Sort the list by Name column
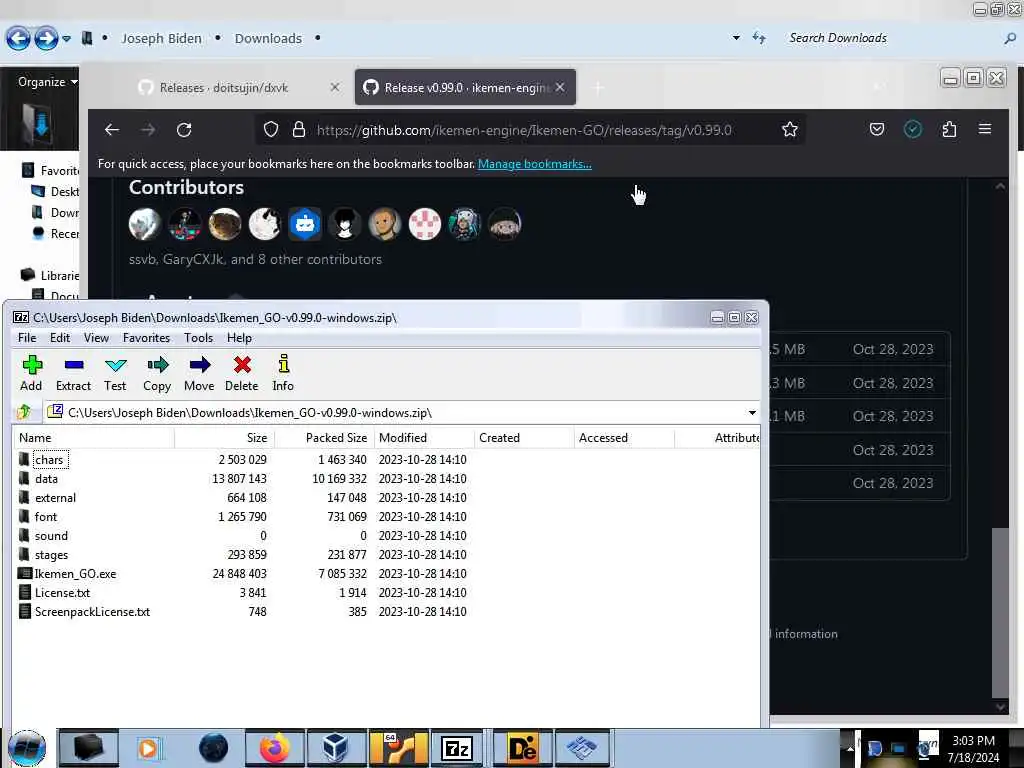The height and width of the screenshot is (768, 1024). 93,438
